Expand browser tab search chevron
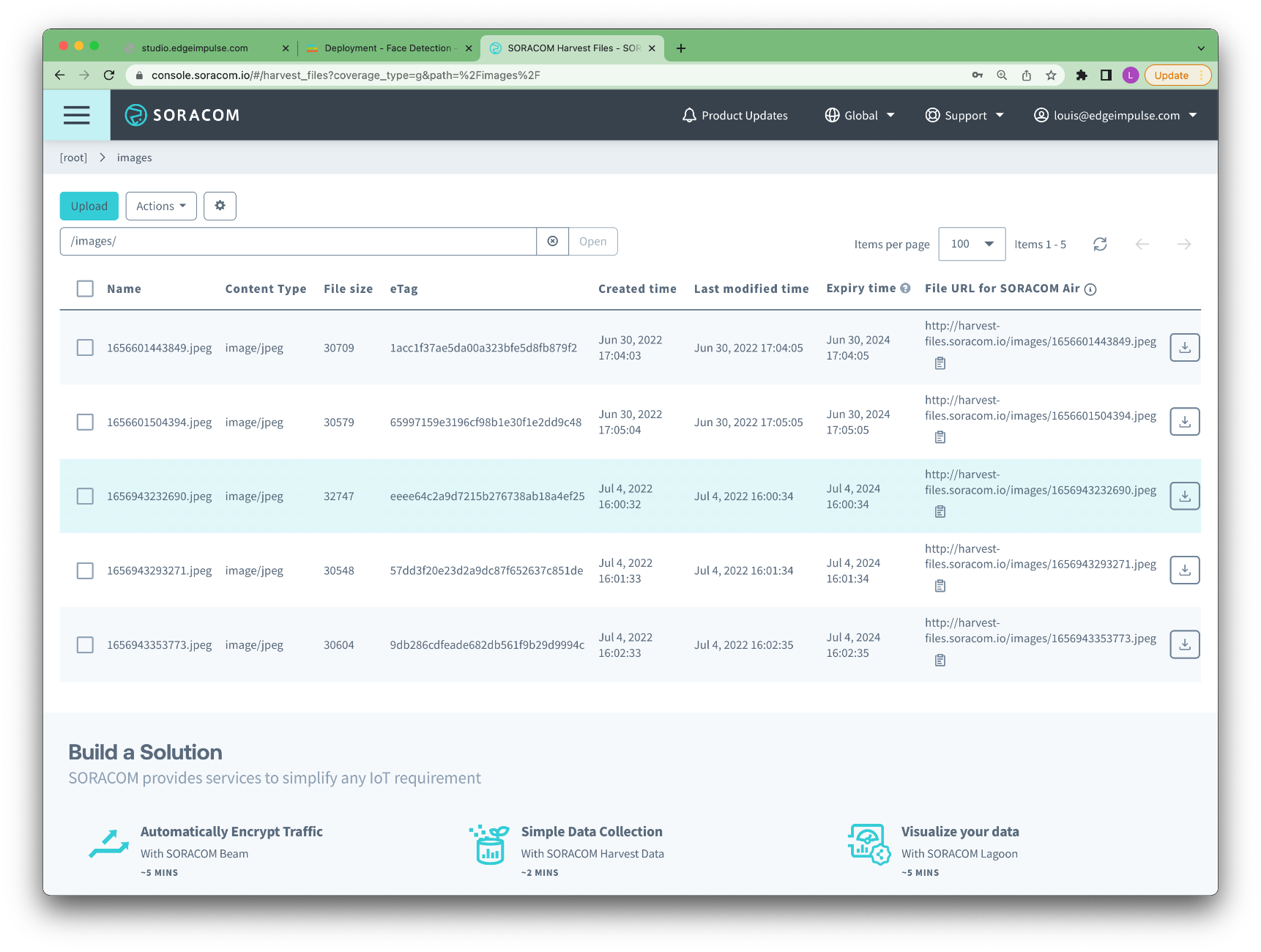Image resolution: width=1261 pixels, height=952 pixels. coord(1201,48)
